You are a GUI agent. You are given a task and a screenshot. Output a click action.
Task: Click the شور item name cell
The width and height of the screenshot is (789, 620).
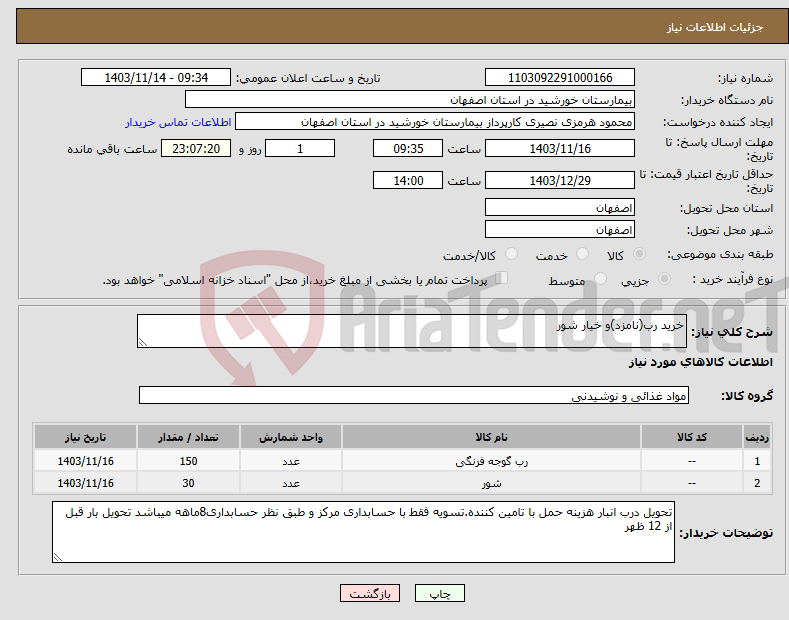[x=491, y=483]
